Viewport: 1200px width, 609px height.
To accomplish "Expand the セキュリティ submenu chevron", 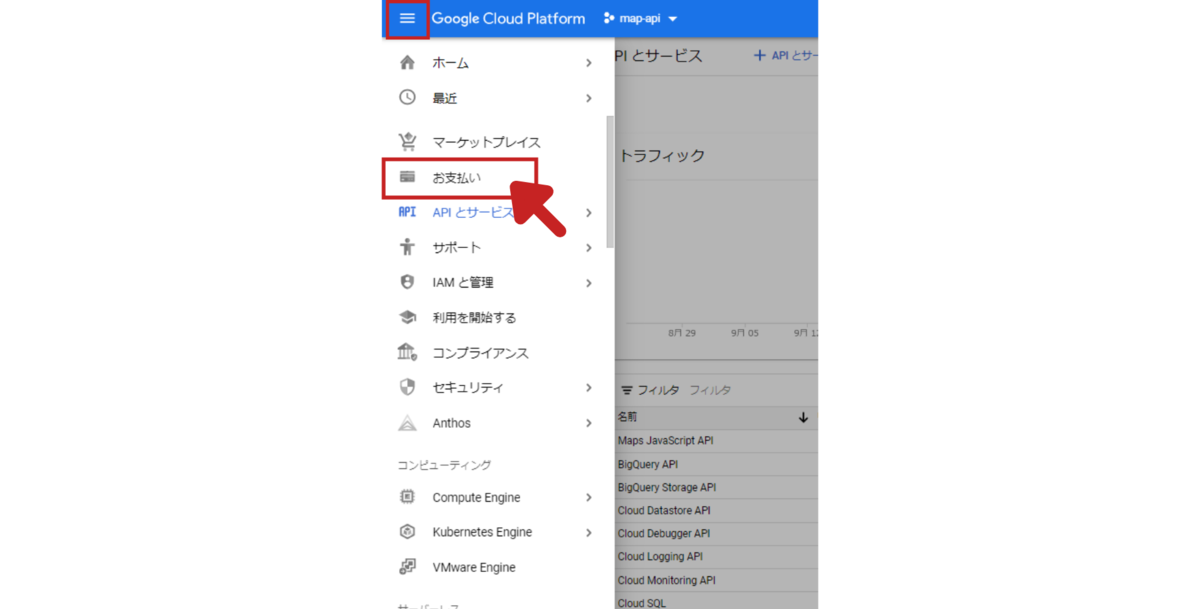I will 589,387.
